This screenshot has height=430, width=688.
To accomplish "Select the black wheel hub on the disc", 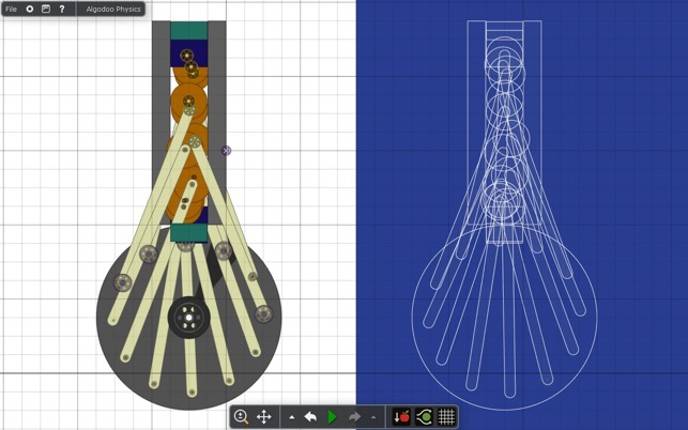I will (x=187, y=318).
